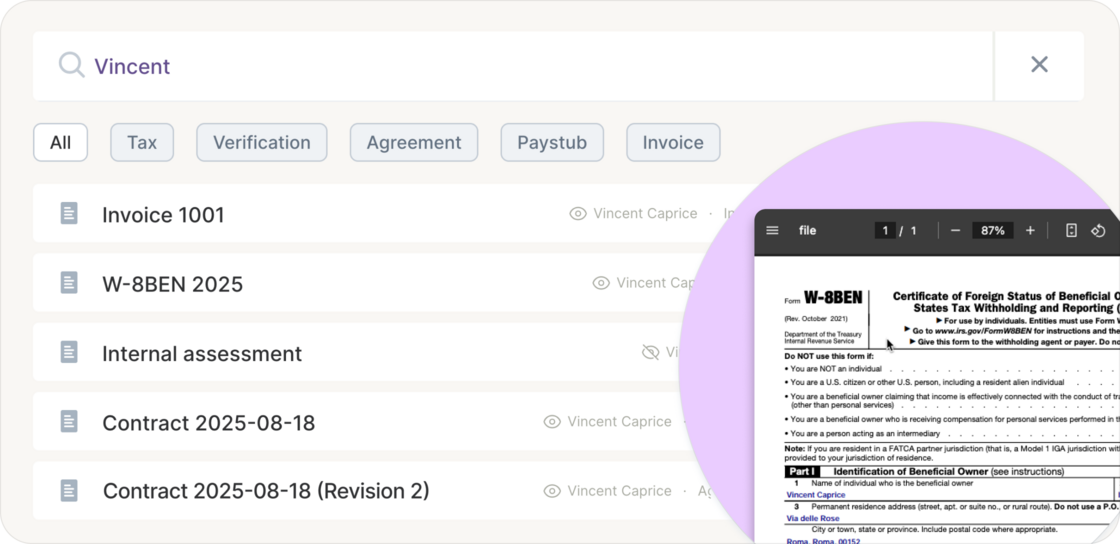Click Vincent Caprice on Contract 2025-08-18 row
The width and height of the screenshot is (1120, 544).
pos(619,421)
